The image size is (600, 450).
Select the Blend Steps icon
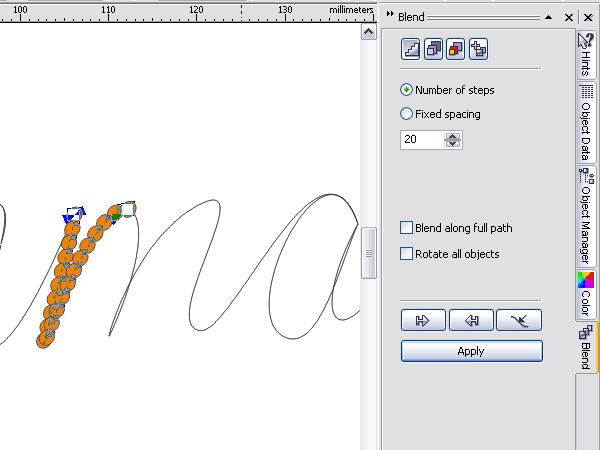(x=410, y=49)
